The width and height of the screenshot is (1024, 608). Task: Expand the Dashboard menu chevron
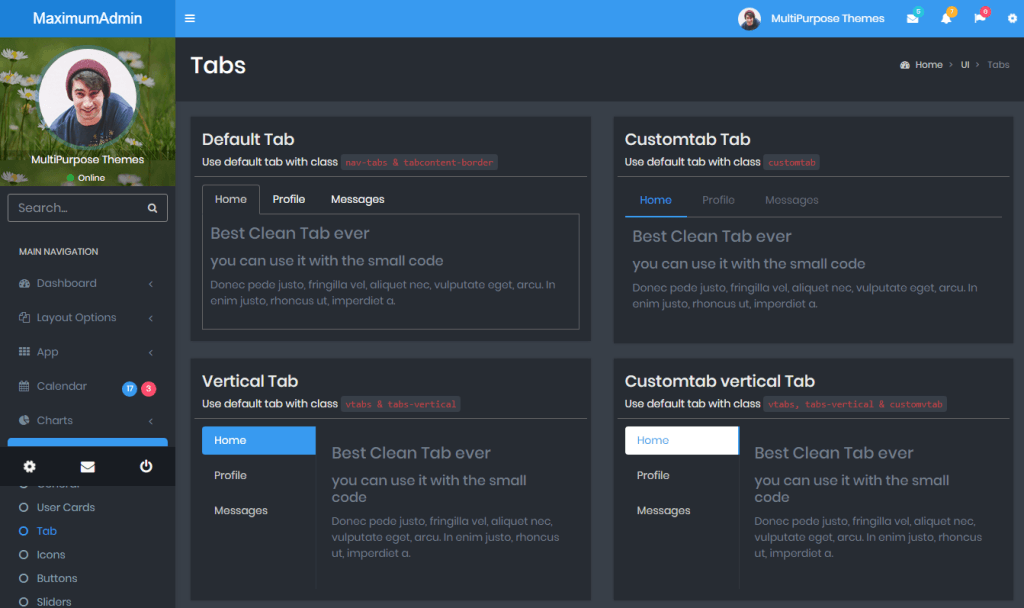151,283
